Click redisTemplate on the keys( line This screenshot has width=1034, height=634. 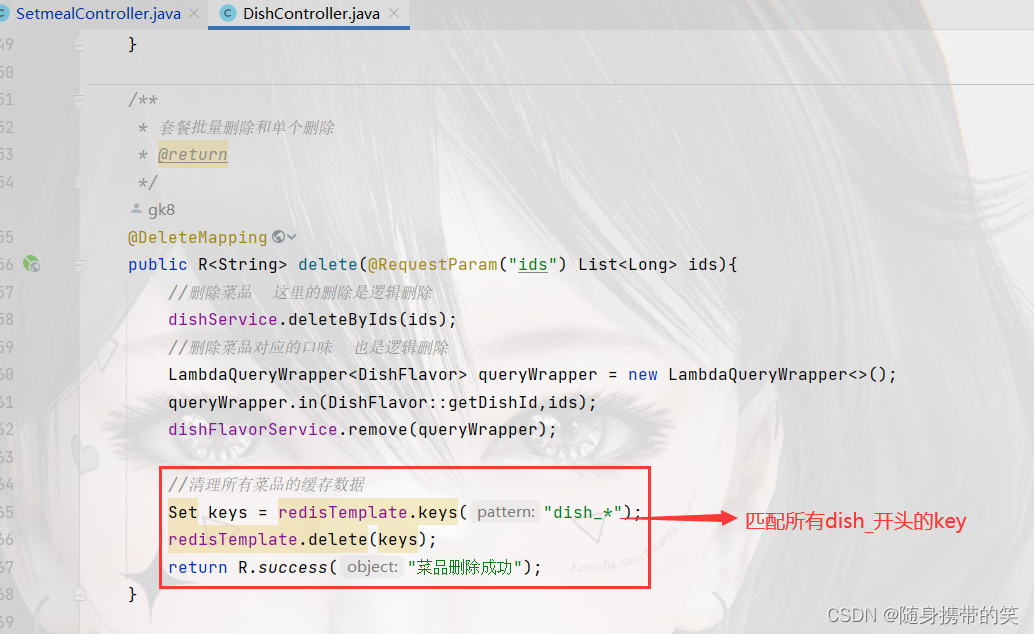point(343,513)
